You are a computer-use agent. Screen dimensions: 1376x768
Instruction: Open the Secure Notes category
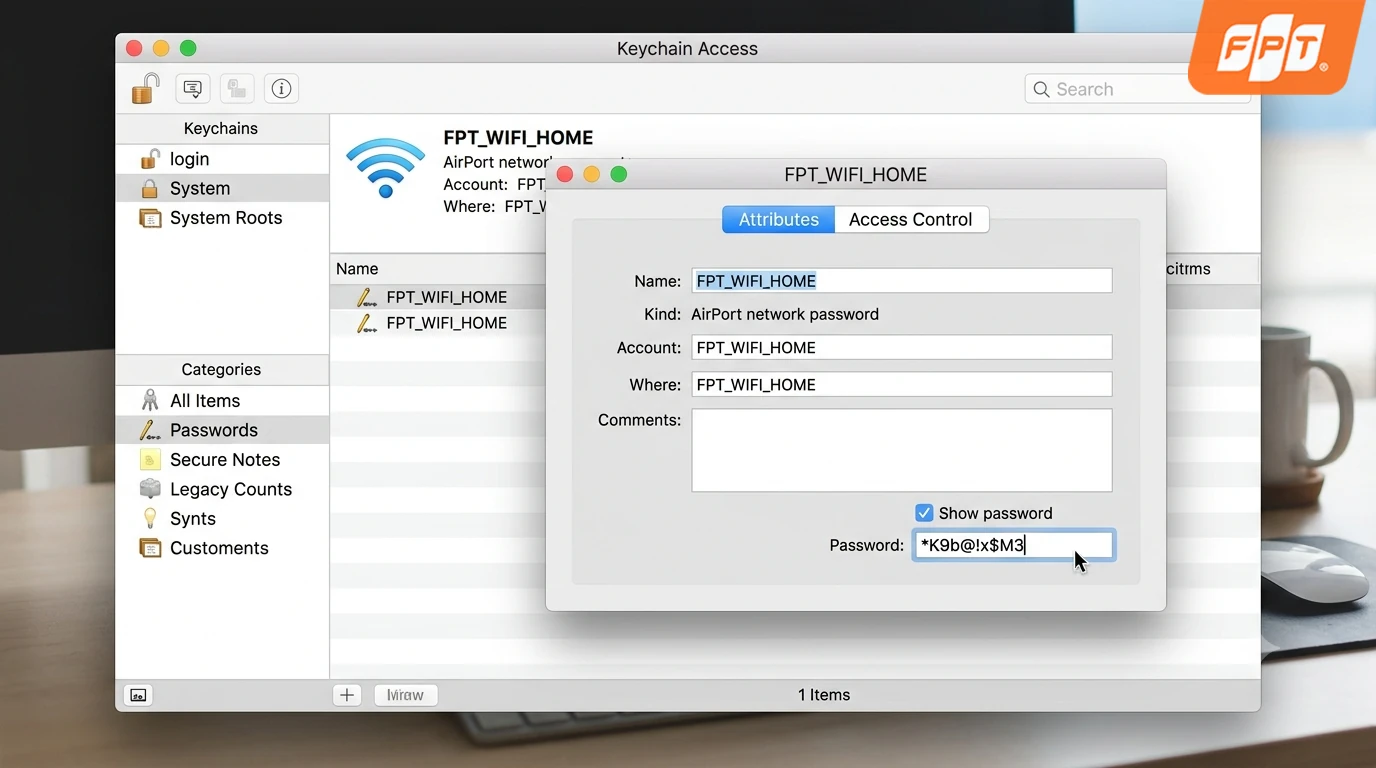point(222,460)
